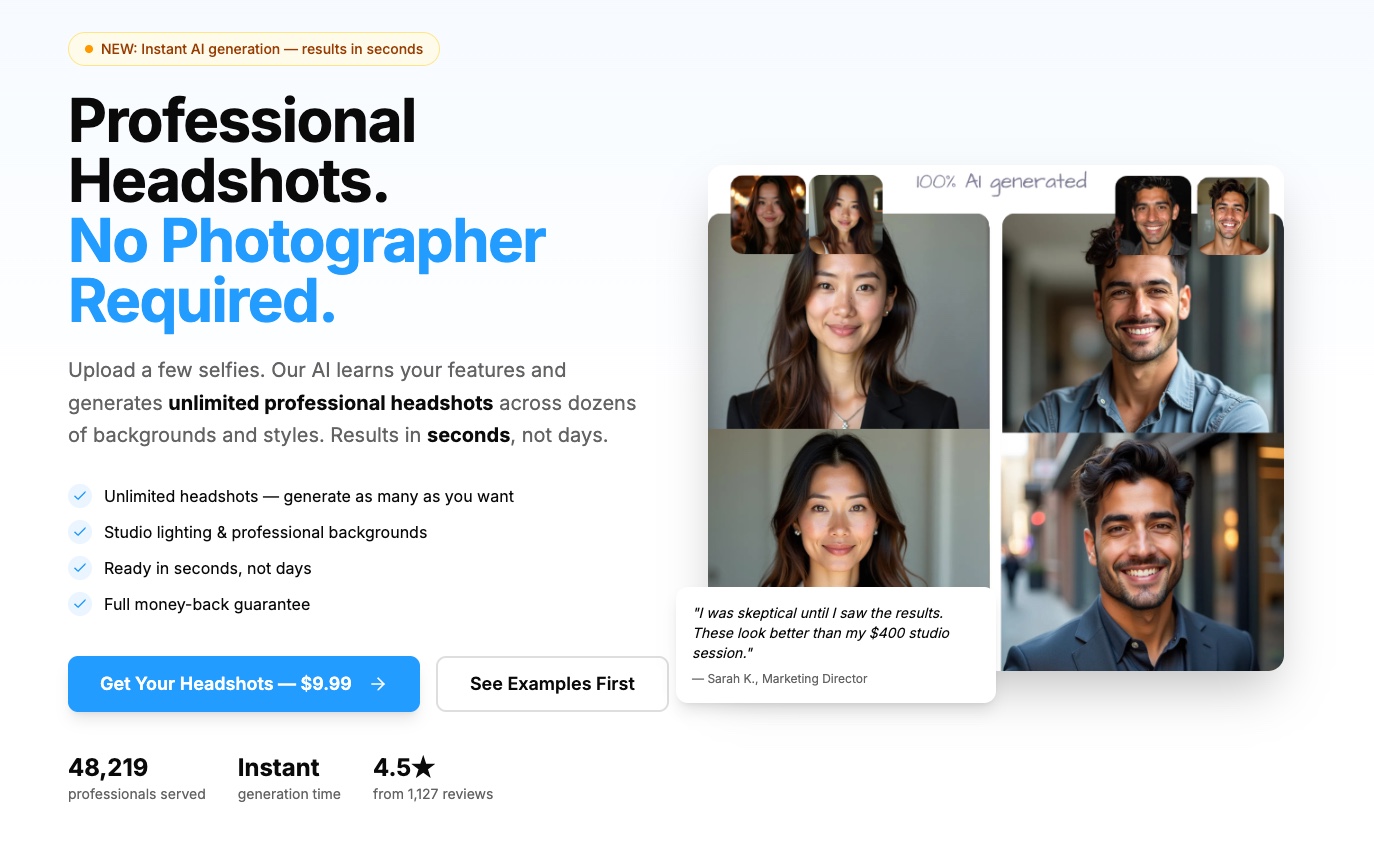1374x844 pixels.
Task: Click the orange dot in the NEW badge
Action: click(x=89, y=49)
